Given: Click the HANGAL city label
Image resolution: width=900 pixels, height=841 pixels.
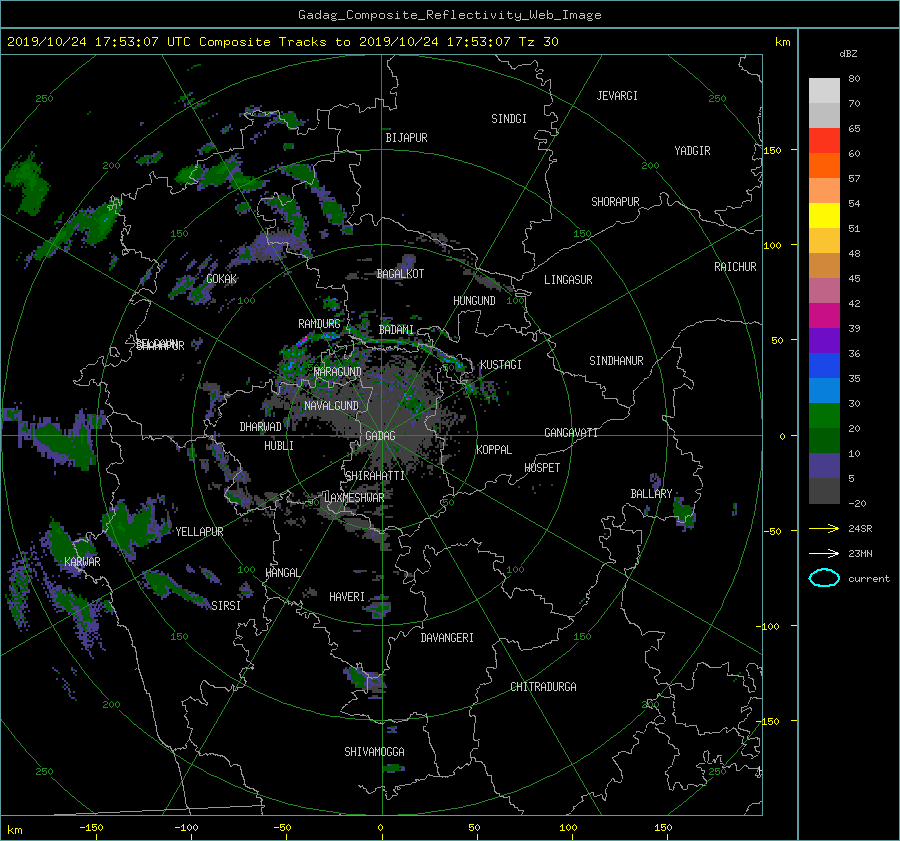Looking at the screenshot, I should 282,573.
